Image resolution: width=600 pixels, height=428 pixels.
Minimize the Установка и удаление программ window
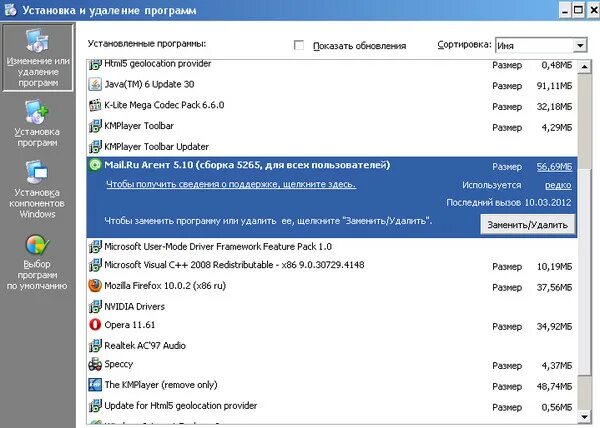565,10
